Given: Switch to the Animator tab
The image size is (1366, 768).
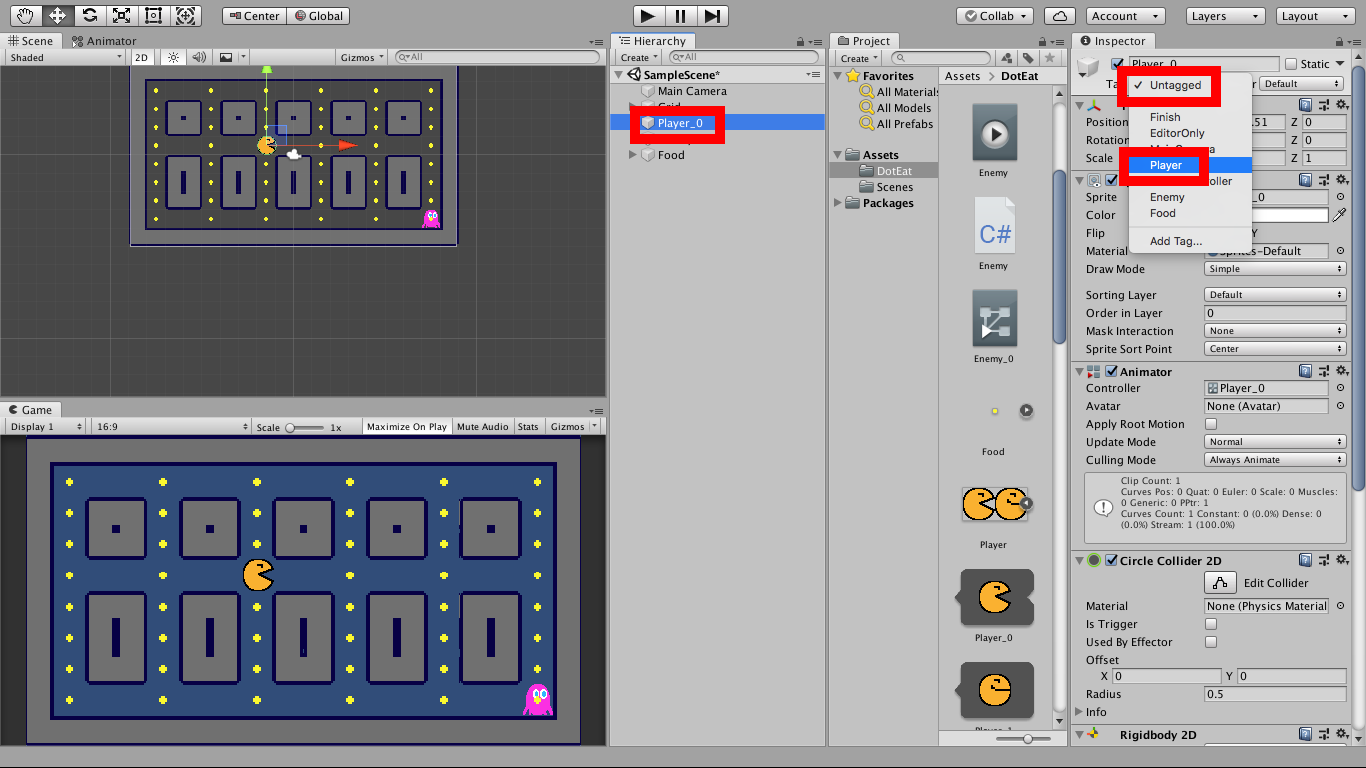Looking at the screenshot, I should coord(103,41).
